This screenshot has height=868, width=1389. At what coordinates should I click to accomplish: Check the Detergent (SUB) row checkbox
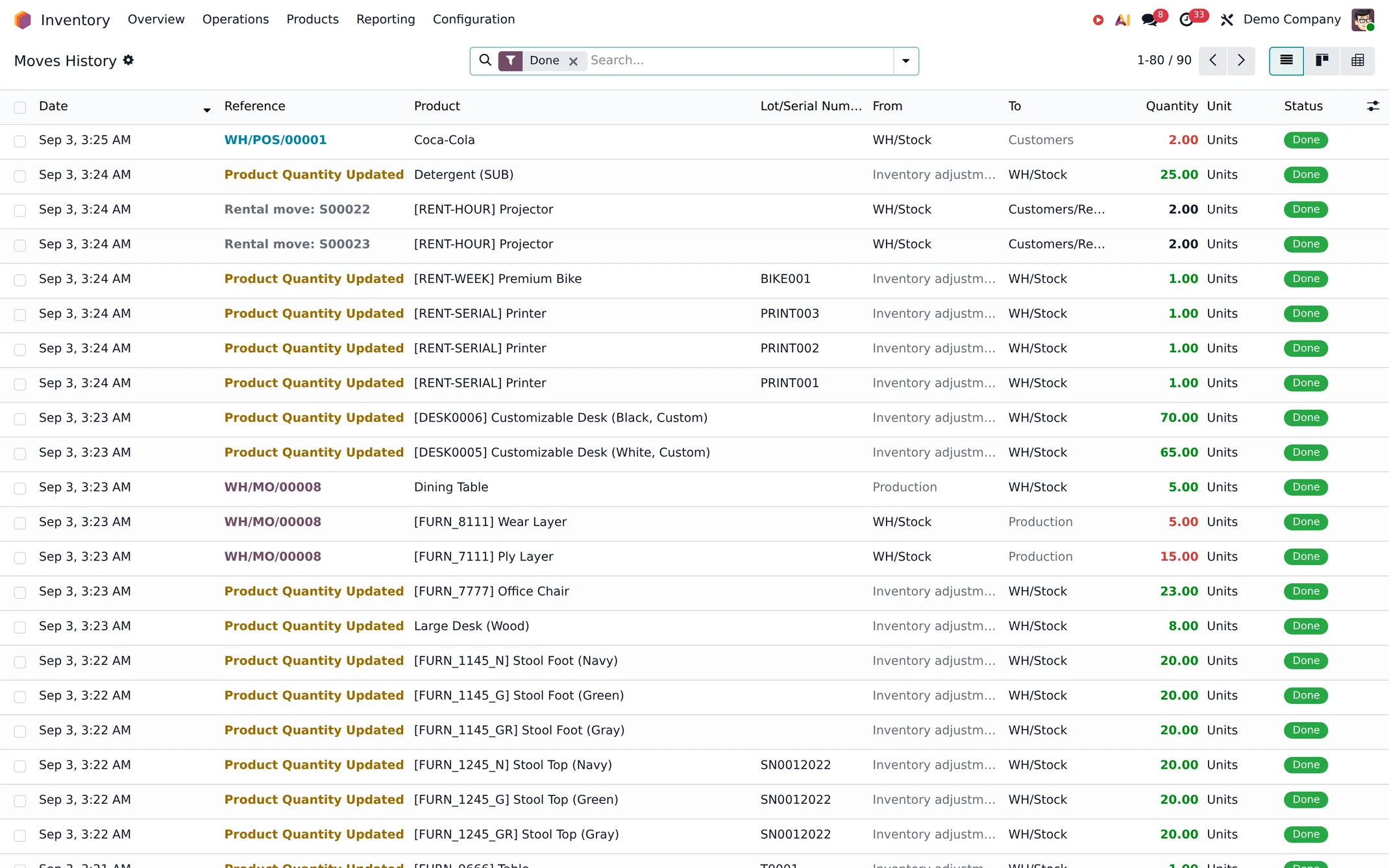[20, 176]
